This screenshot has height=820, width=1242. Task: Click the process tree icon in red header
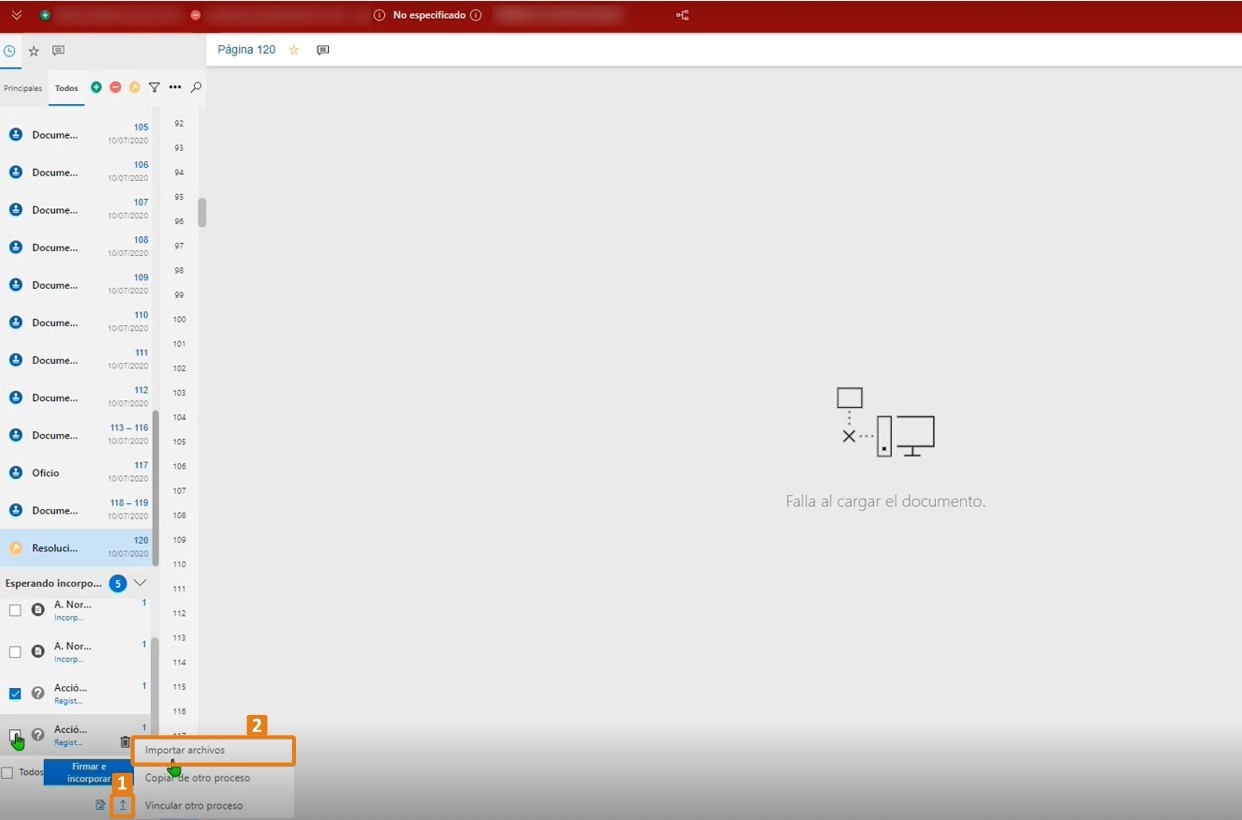coord(683,15)
